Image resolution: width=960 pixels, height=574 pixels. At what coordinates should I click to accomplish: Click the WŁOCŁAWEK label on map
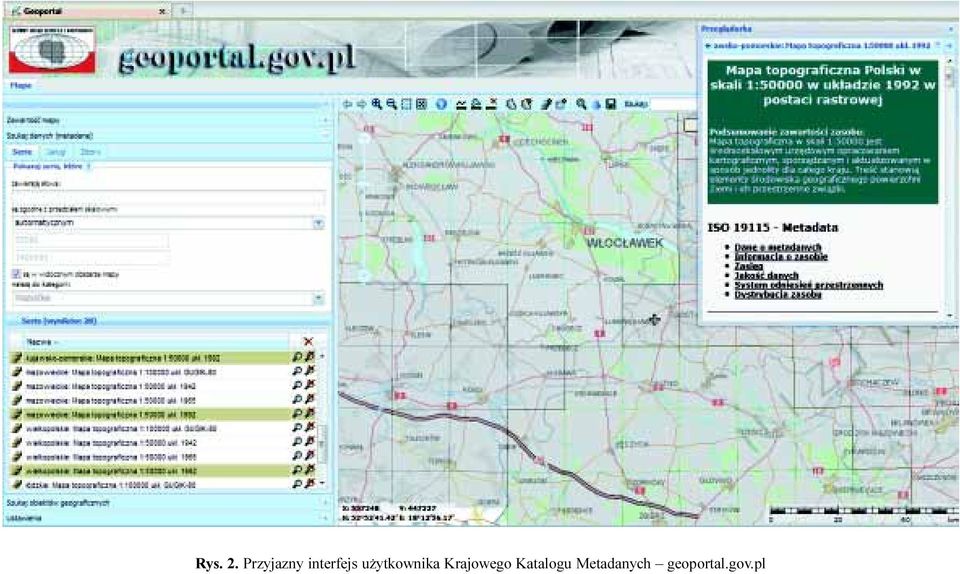click(x=624, y=243)
